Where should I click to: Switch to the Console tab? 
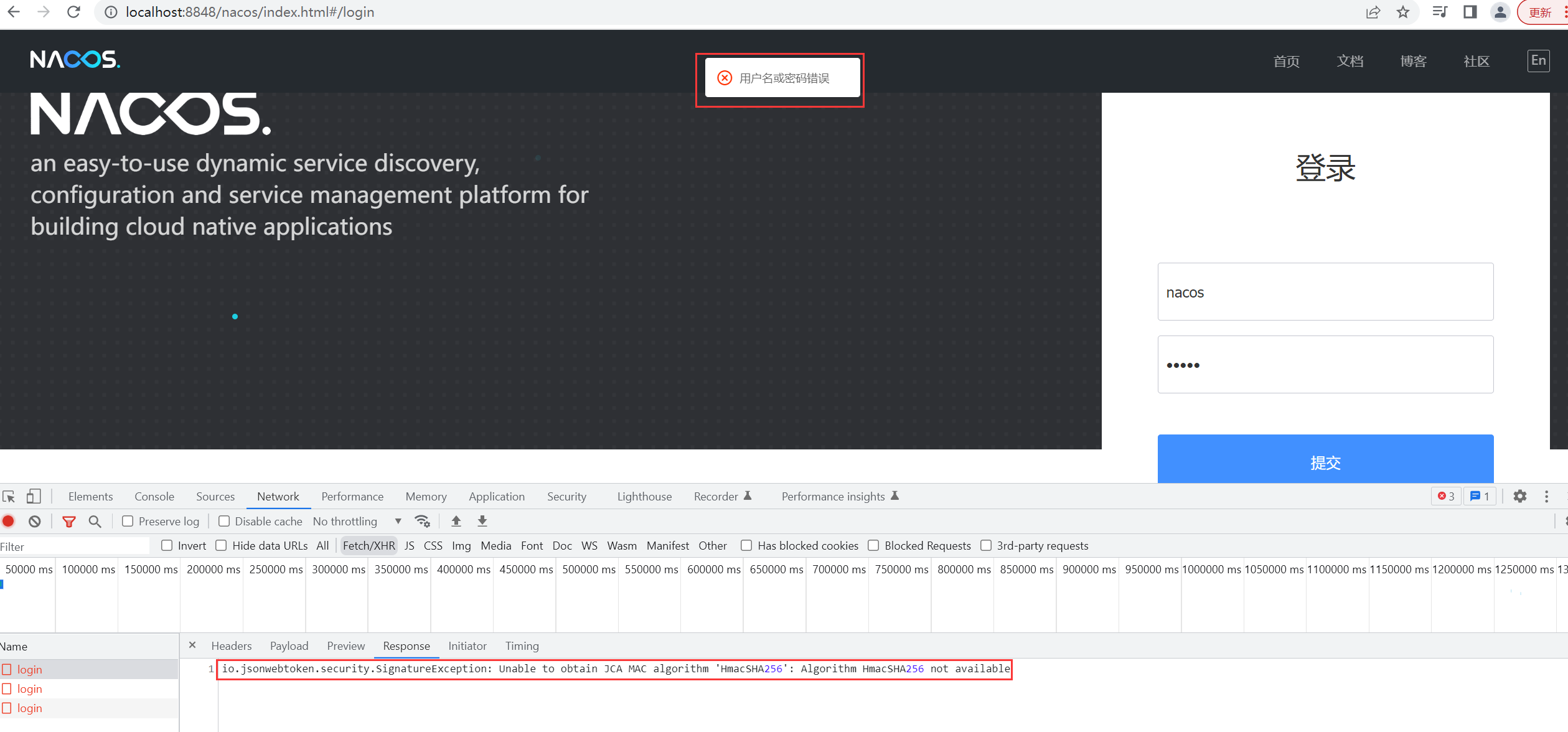[154, 496]
